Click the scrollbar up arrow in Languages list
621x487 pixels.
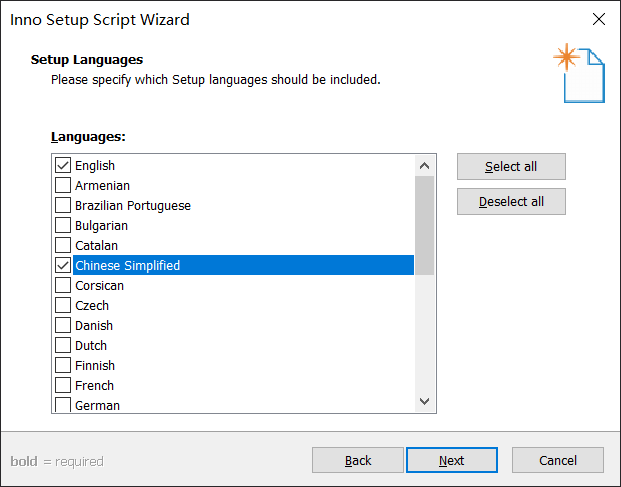tap(425, 166)
